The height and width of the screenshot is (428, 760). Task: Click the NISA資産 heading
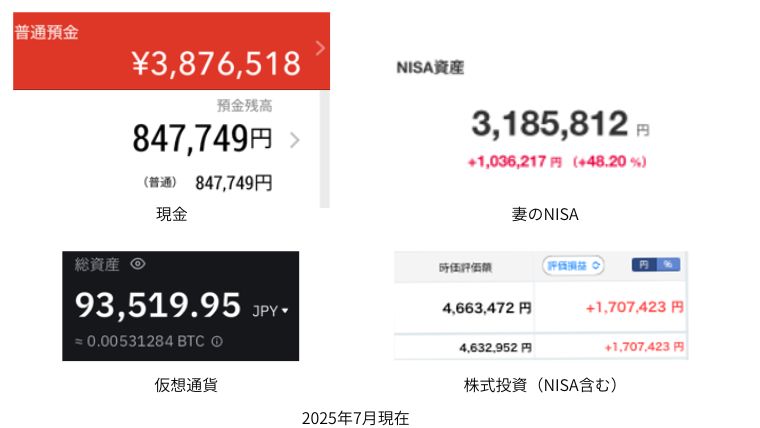[430, 67]
